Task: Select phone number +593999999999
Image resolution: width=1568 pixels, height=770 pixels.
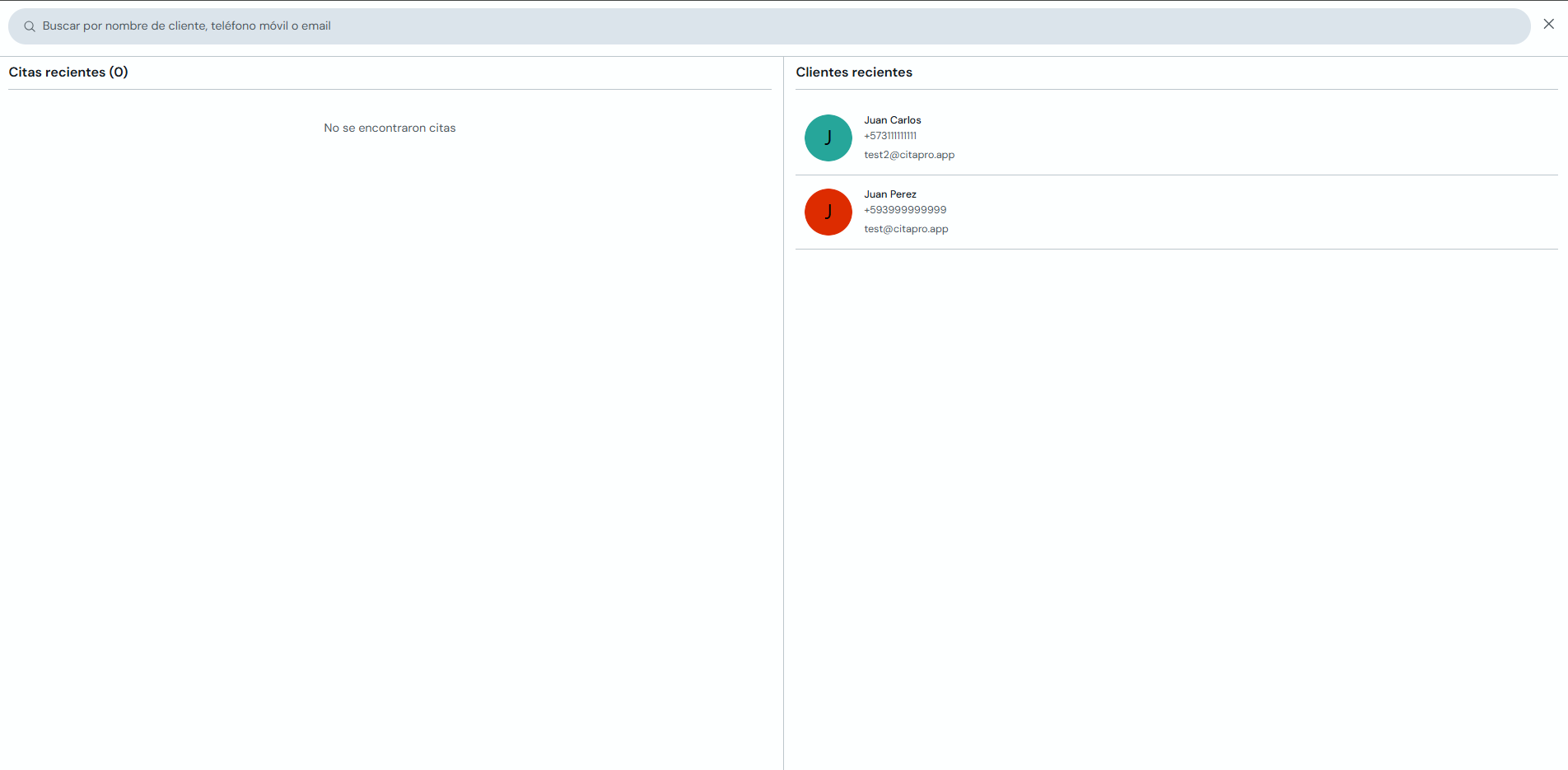Action: coord(905,210)
